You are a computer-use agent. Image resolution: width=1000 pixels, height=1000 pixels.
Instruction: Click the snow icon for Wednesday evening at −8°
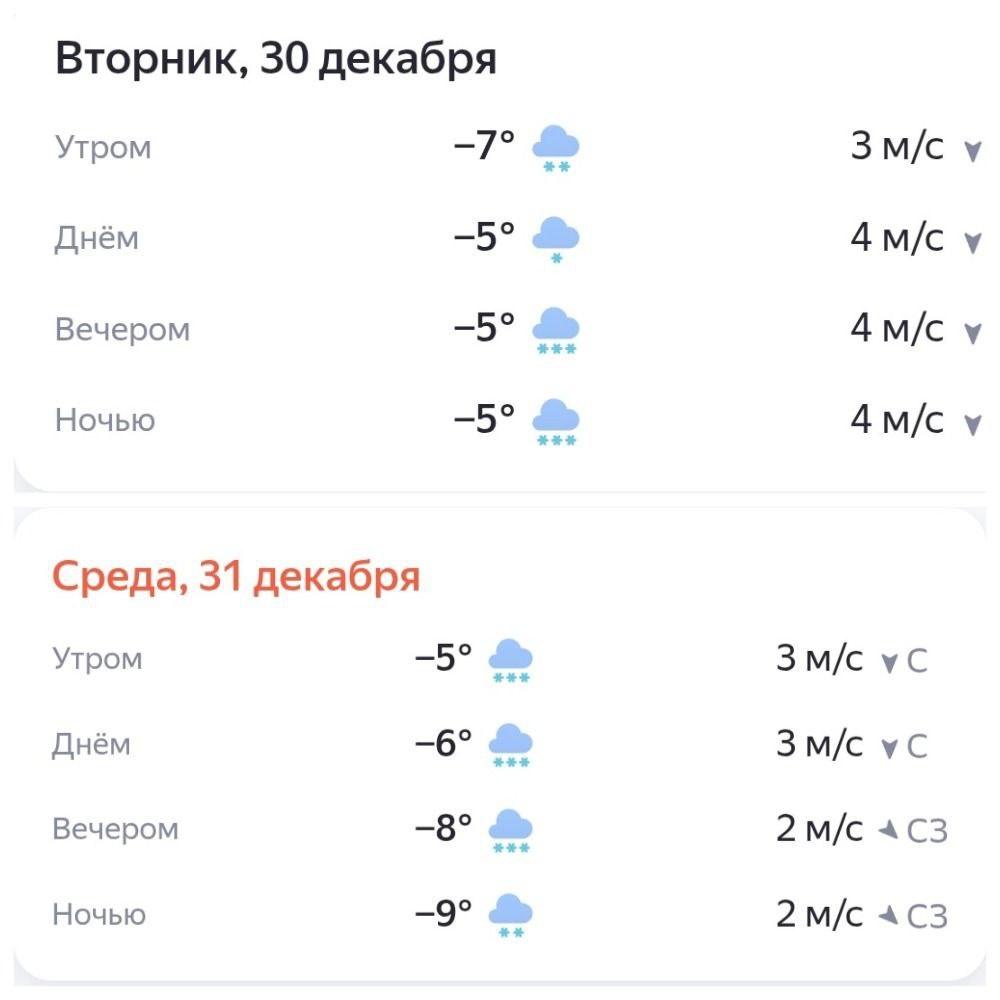[x=510, y=830]
